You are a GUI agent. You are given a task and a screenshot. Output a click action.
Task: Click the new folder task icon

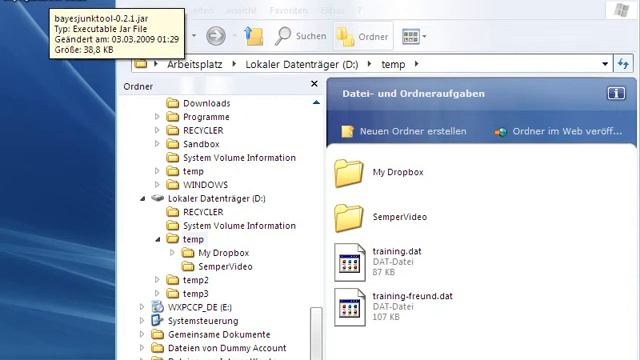point(347,131)
